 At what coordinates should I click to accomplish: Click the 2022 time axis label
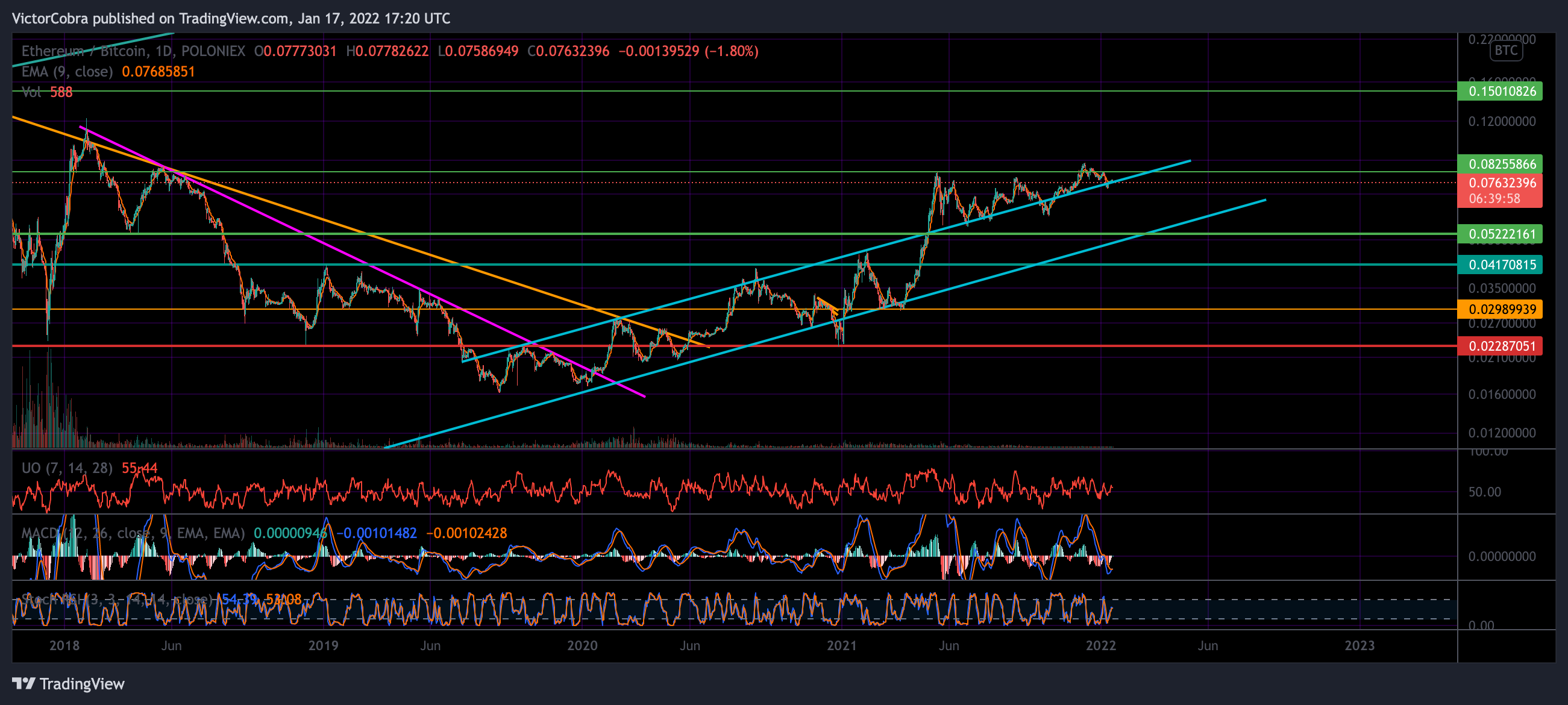[1100, 645]
